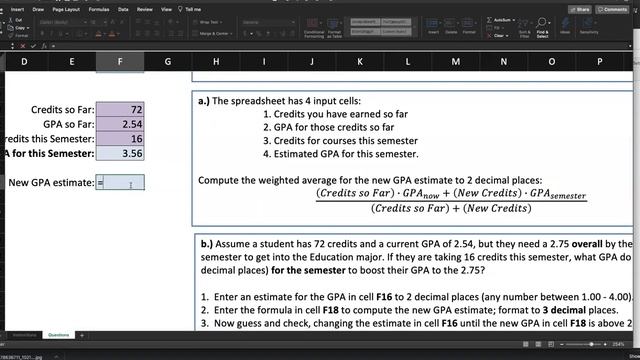Click the zoom in plus button
Image resolution: width=640 pixels, height=360 pixels.
pos(605,344)
